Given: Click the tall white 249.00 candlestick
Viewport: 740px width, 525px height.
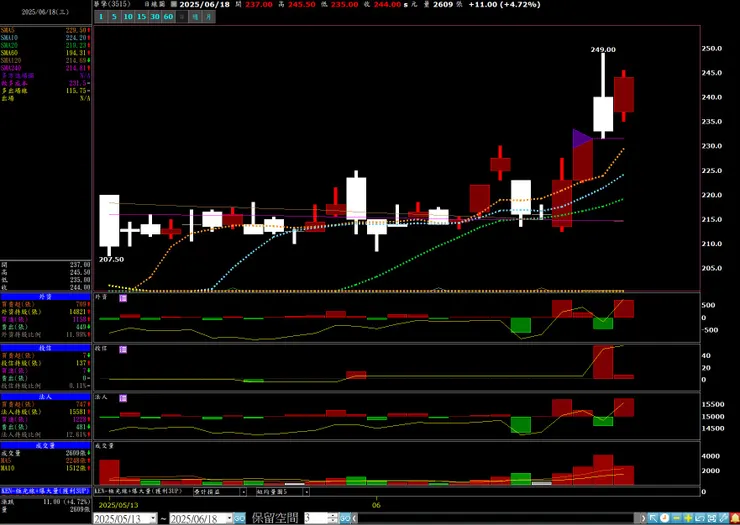Looking at the screenshot, I should coord(603,114).
